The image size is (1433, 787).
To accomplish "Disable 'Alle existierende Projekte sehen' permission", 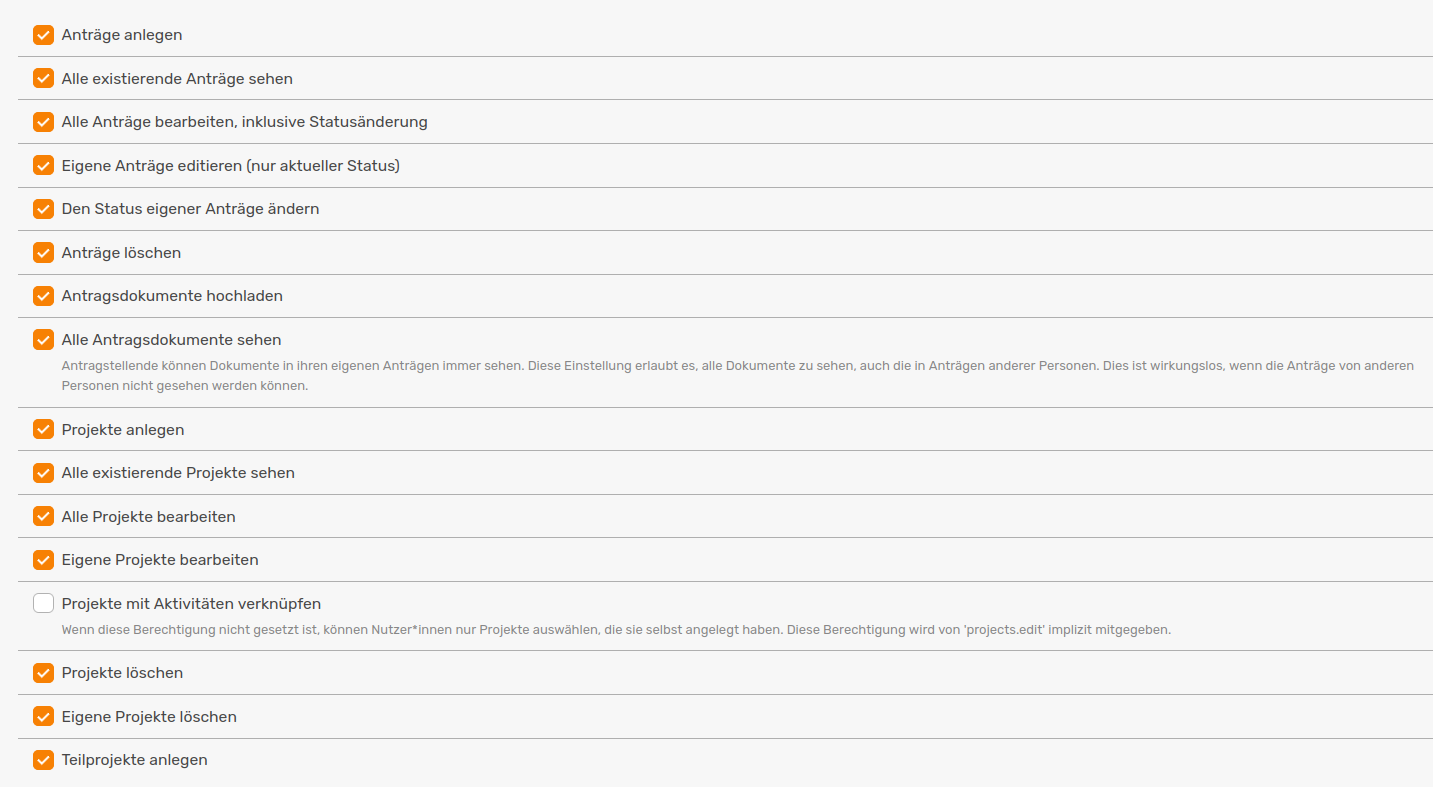I will [43, 473].
